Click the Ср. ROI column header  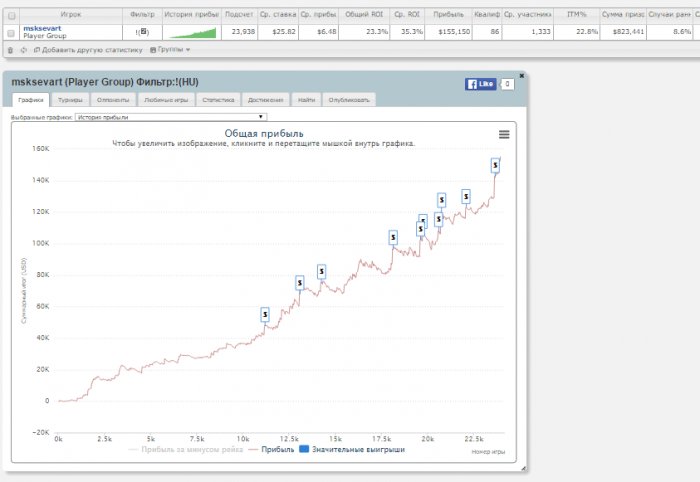click(407, 15)
